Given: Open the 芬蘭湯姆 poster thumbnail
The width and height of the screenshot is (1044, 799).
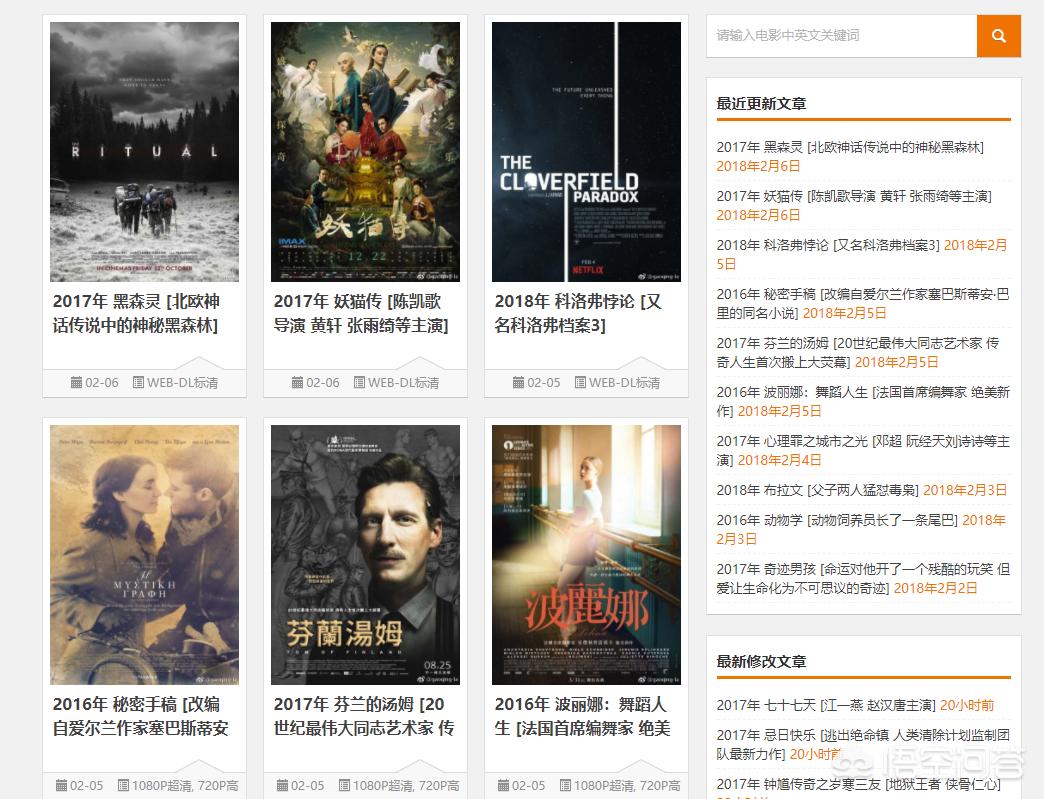Looking at the screenshot, I should click(366, 555).
